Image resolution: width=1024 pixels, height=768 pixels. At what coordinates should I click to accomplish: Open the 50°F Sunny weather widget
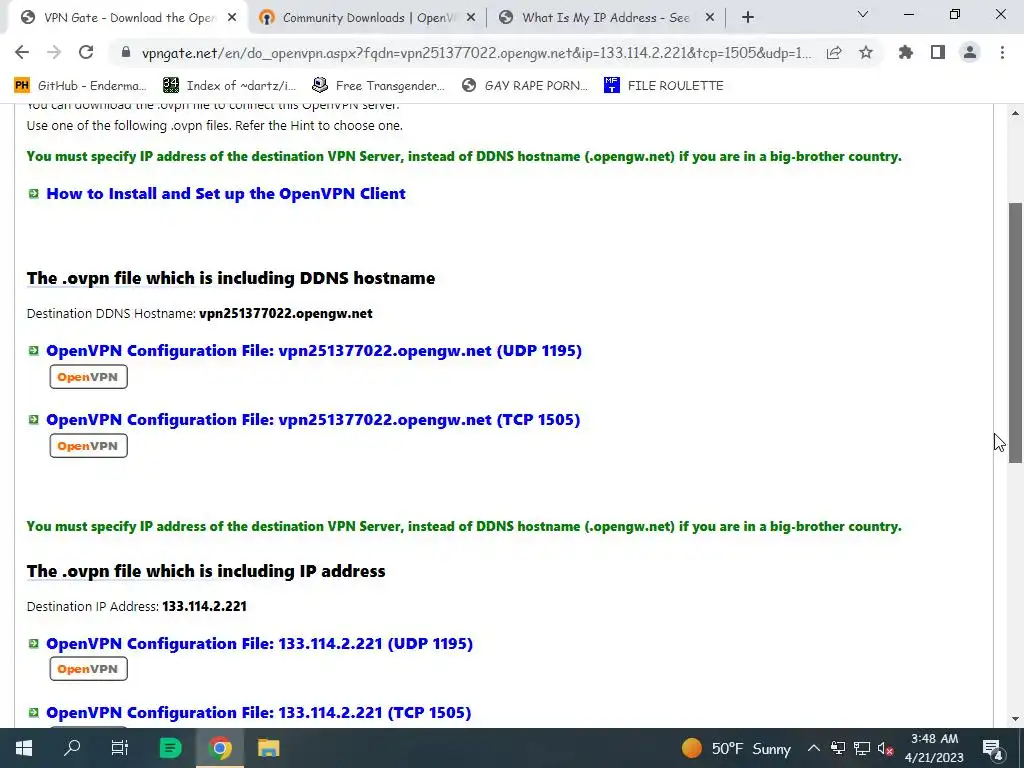tap(736, 748)
